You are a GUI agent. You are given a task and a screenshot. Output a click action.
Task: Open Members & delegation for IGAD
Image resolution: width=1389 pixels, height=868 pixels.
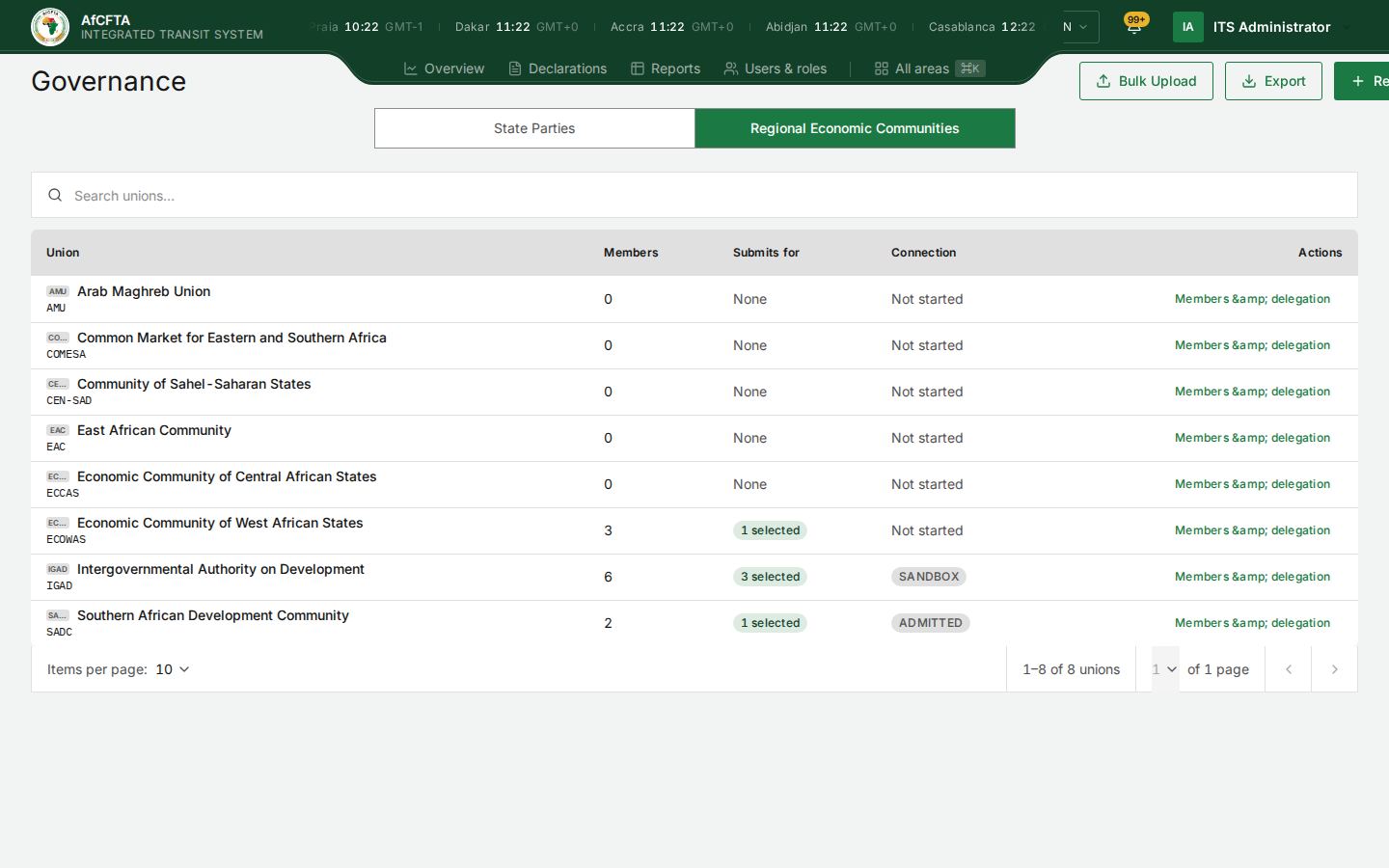[x=1252, y=577]
